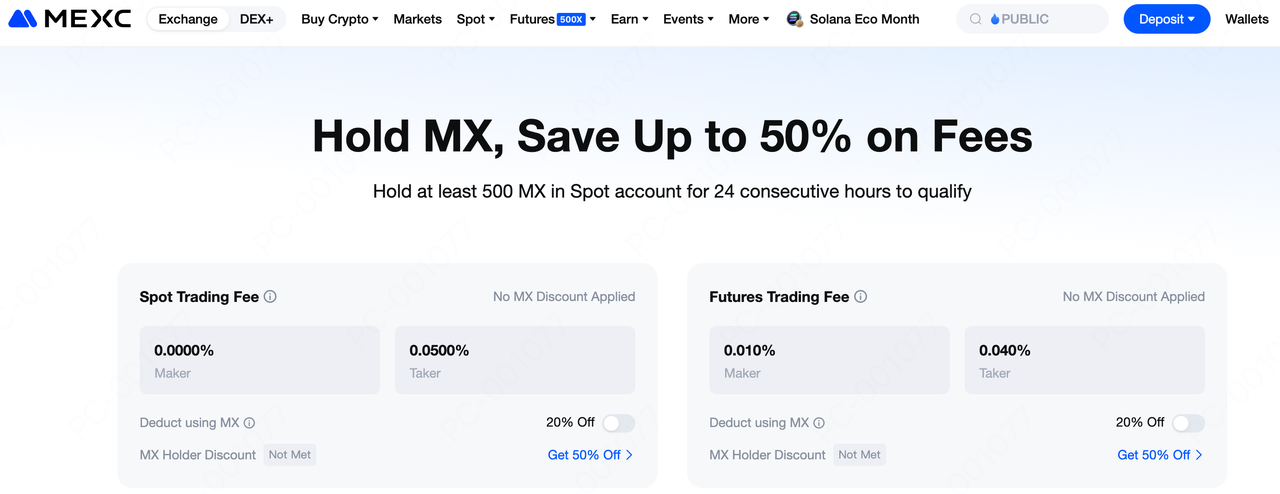Click Get 50% Off link for futures
Viewport: 1280px width, 494px height.
1159,455
